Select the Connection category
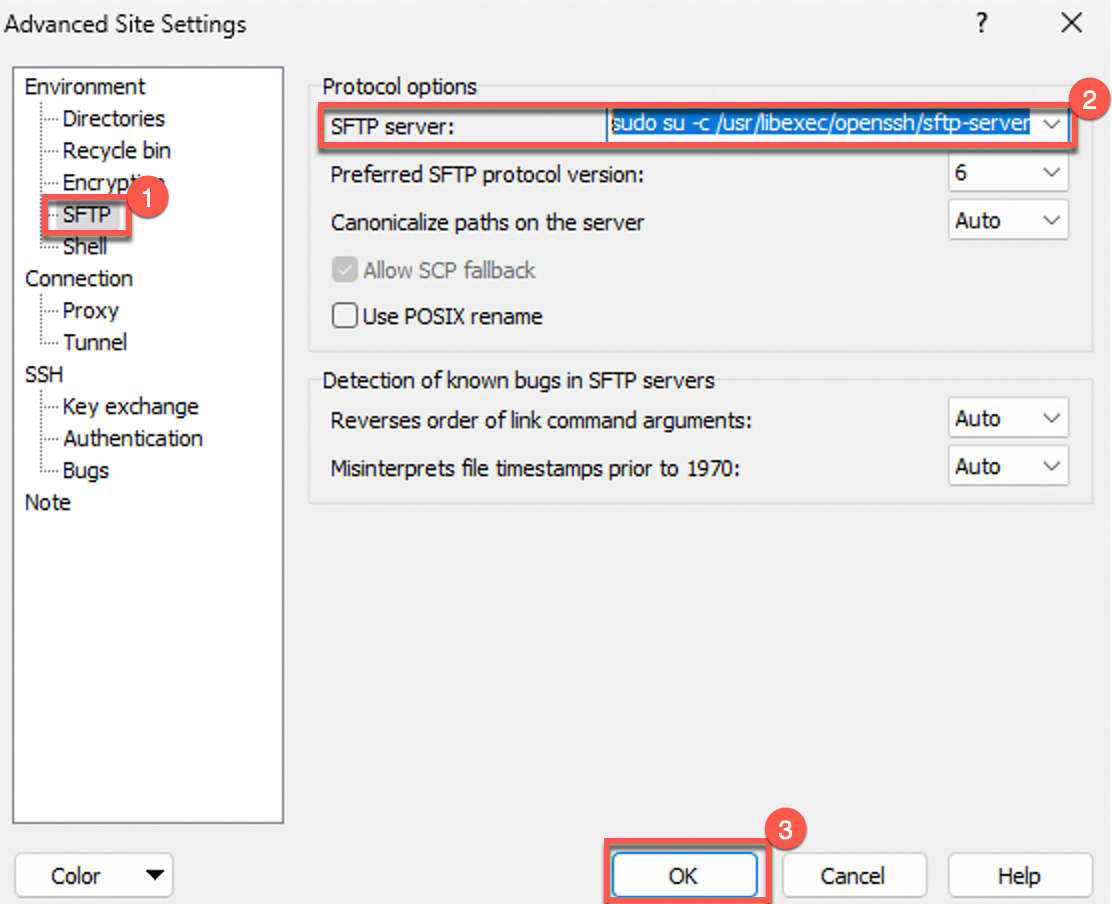The image size is (1112, 904). [x=79, y=279]
